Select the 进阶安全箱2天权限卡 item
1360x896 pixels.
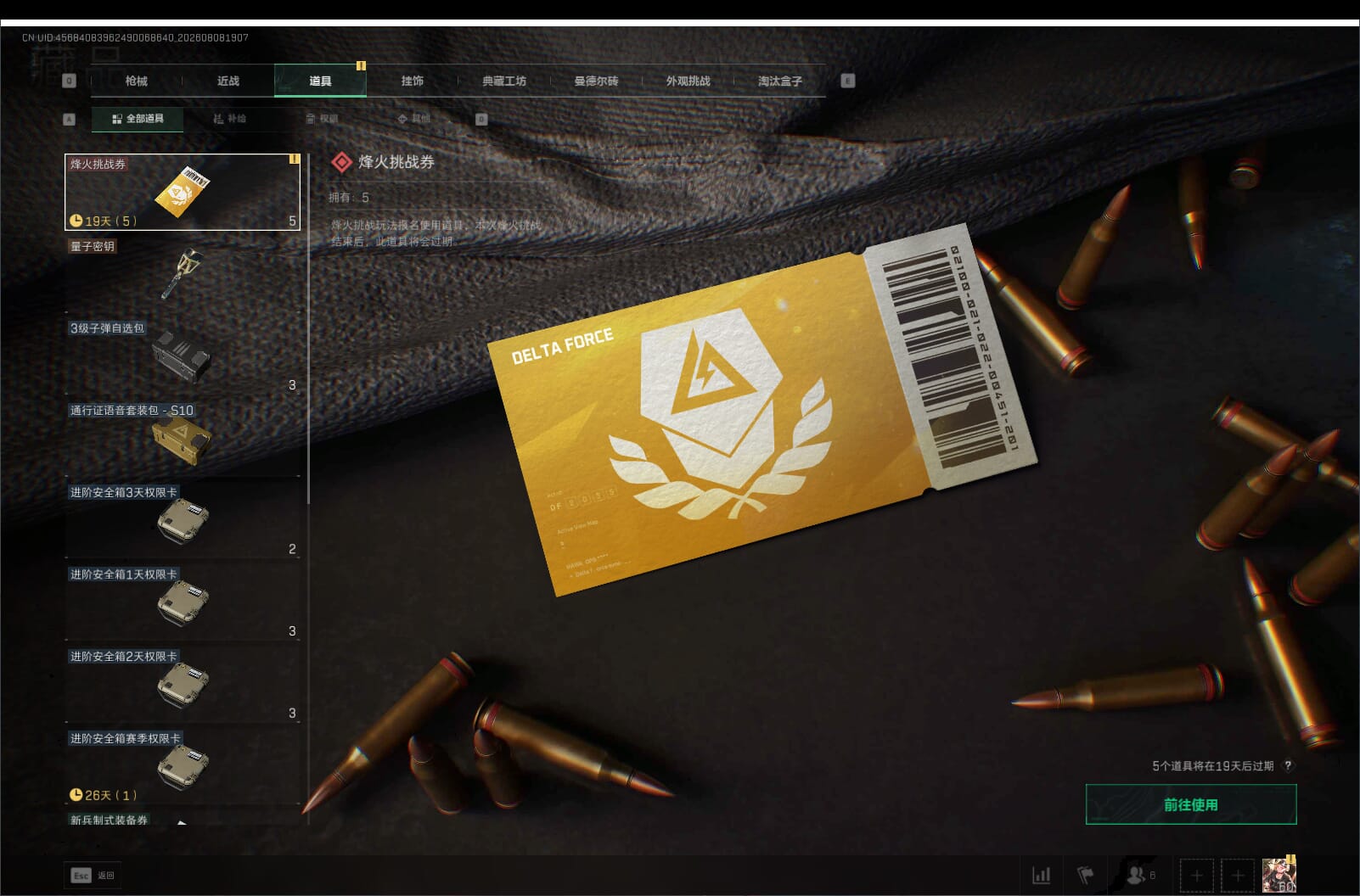[x=183, y=684]
